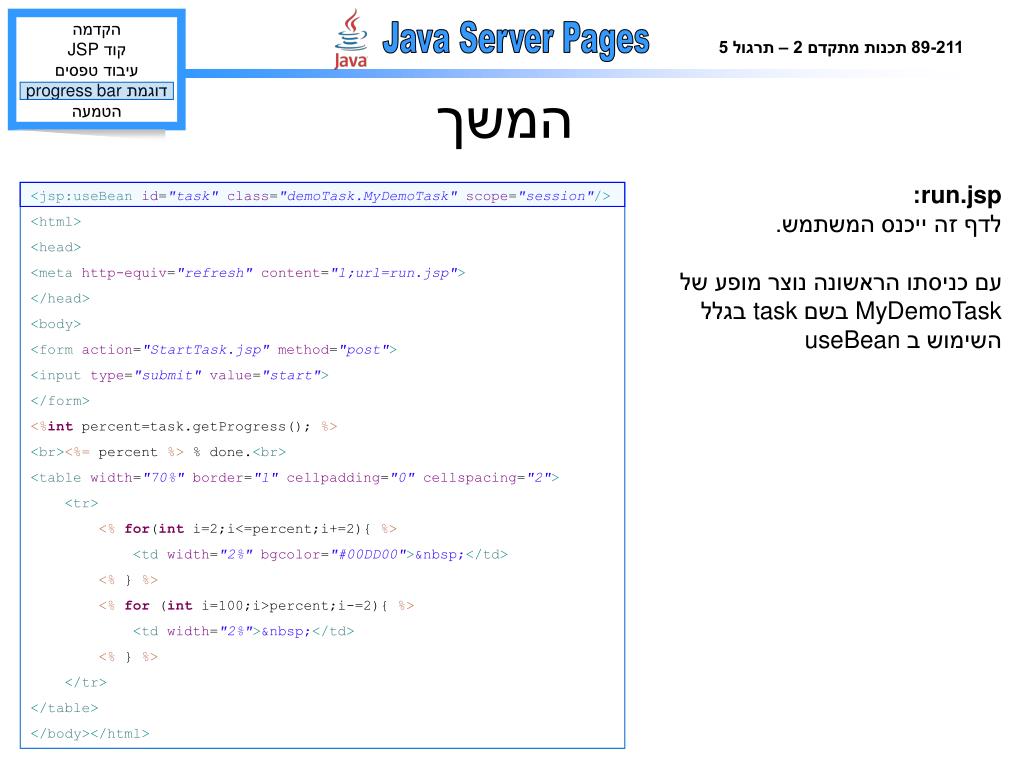Click the for i=100 loop line

coord(256,605)
